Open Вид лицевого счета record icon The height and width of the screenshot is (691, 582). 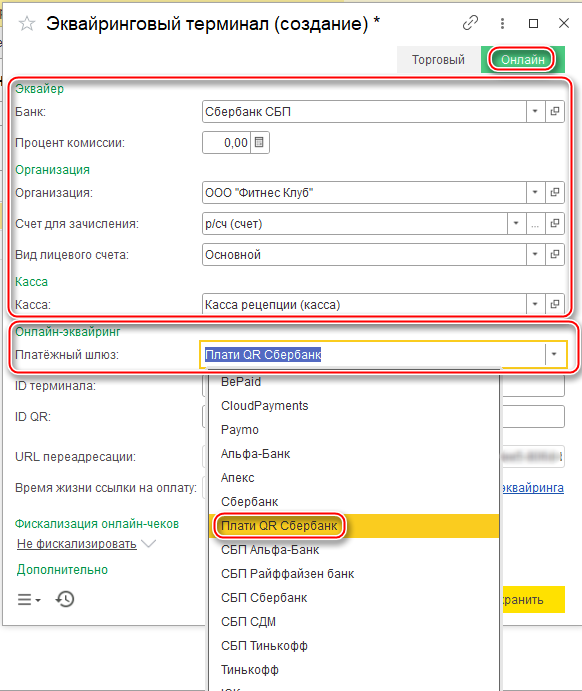click(x=555, y=254)
